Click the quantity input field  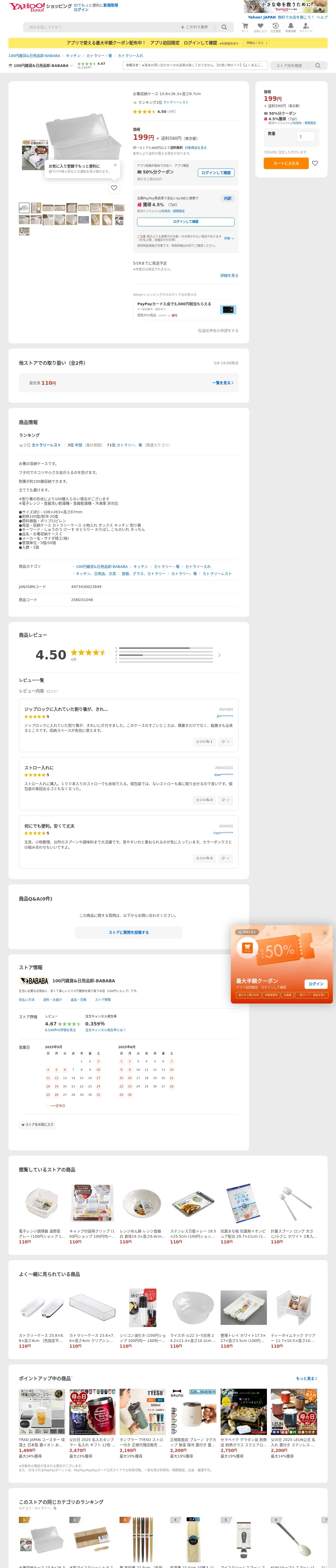(x=305, y=137)
